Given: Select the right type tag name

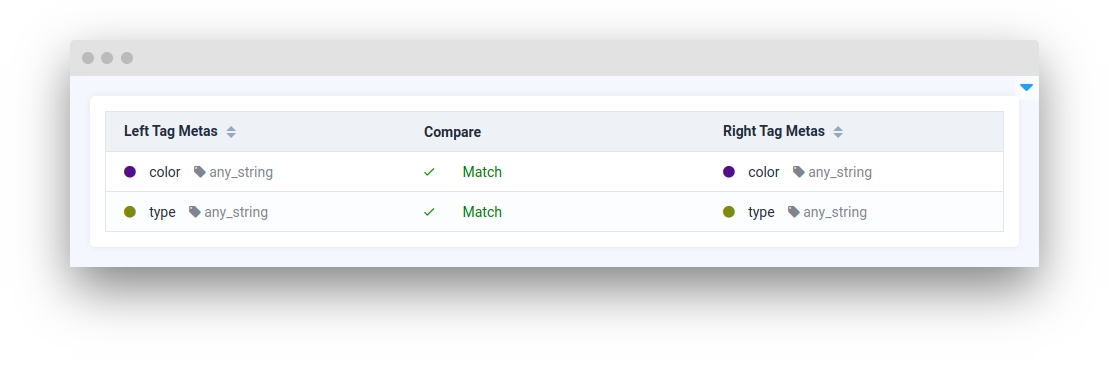Looking at the screenshot, I should coord(762,212).
